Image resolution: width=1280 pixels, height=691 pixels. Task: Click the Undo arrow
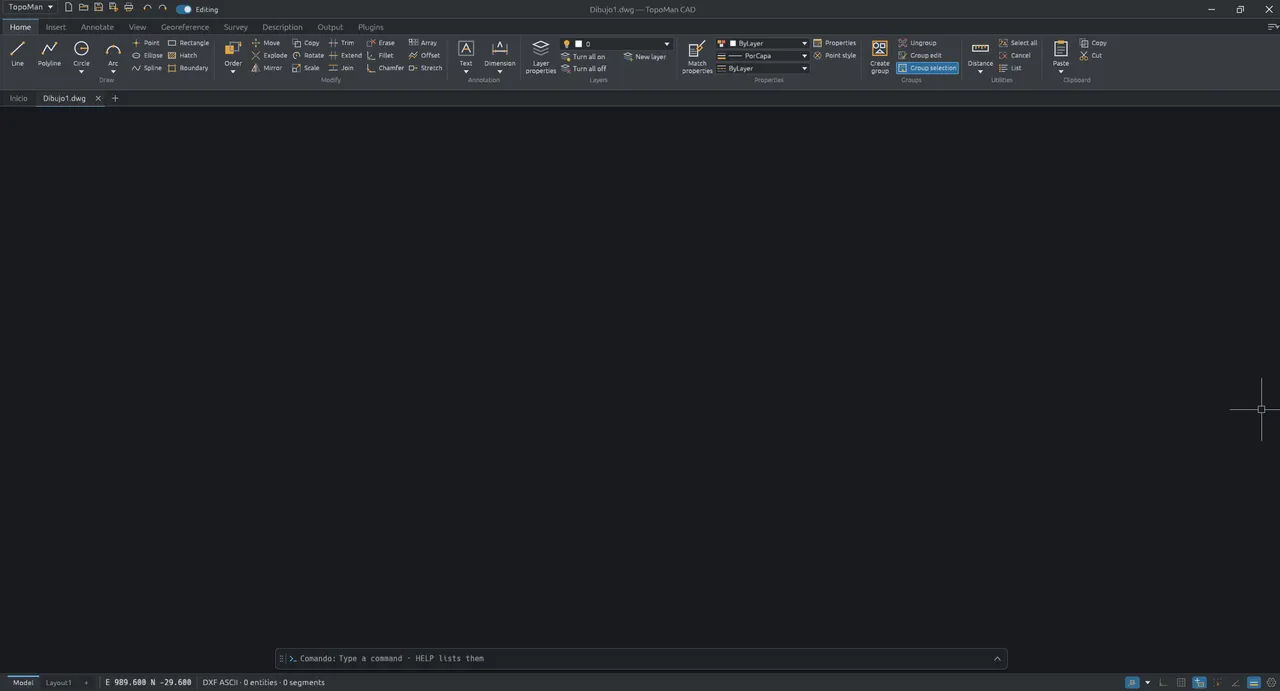tap(147, 8)
